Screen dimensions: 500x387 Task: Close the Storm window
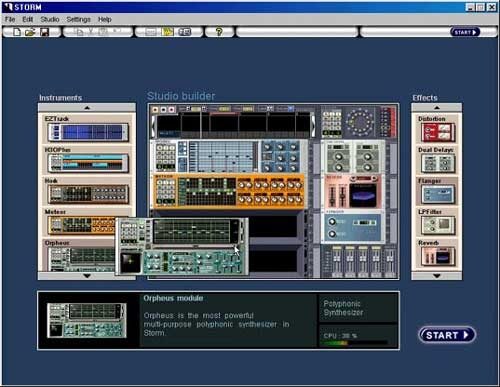tap(492, 7)
